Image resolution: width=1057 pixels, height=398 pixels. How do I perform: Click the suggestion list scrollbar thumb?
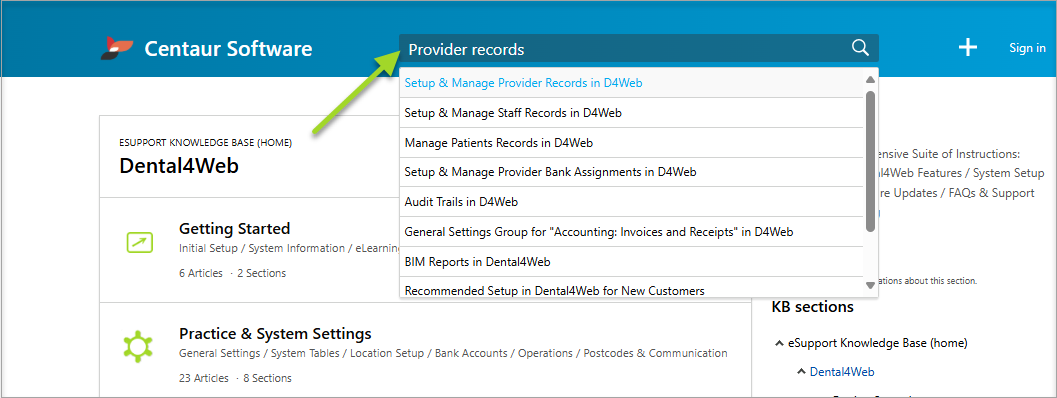point(870,161)
